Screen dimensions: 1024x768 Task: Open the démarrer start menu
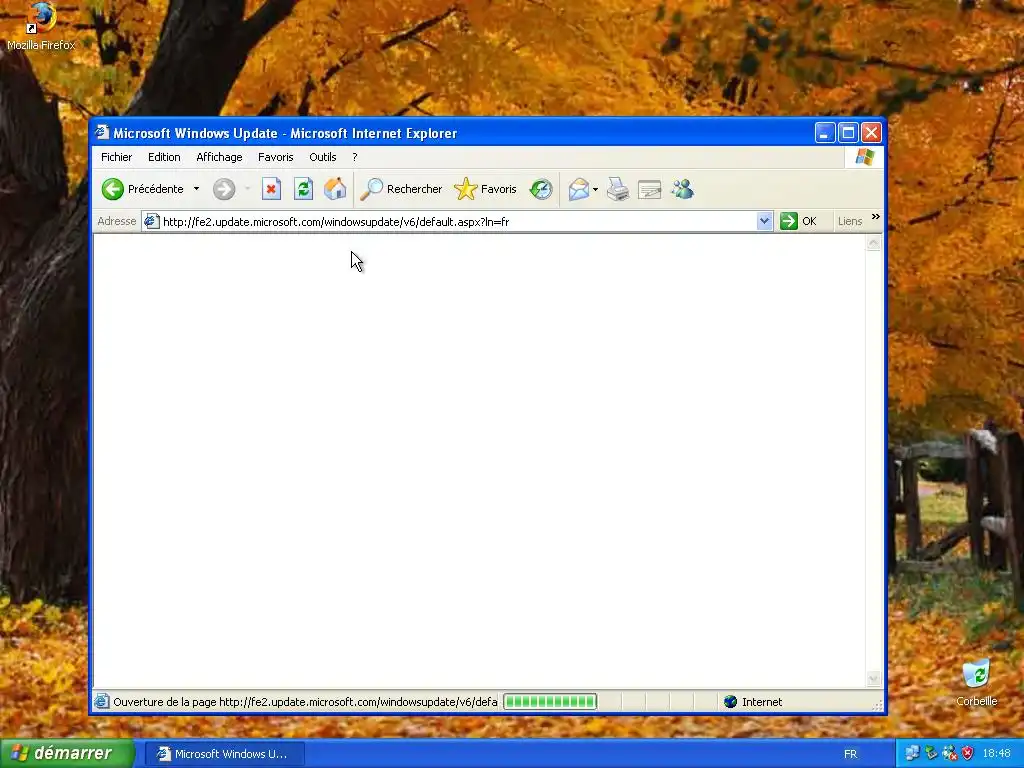[x=67, y=754]
